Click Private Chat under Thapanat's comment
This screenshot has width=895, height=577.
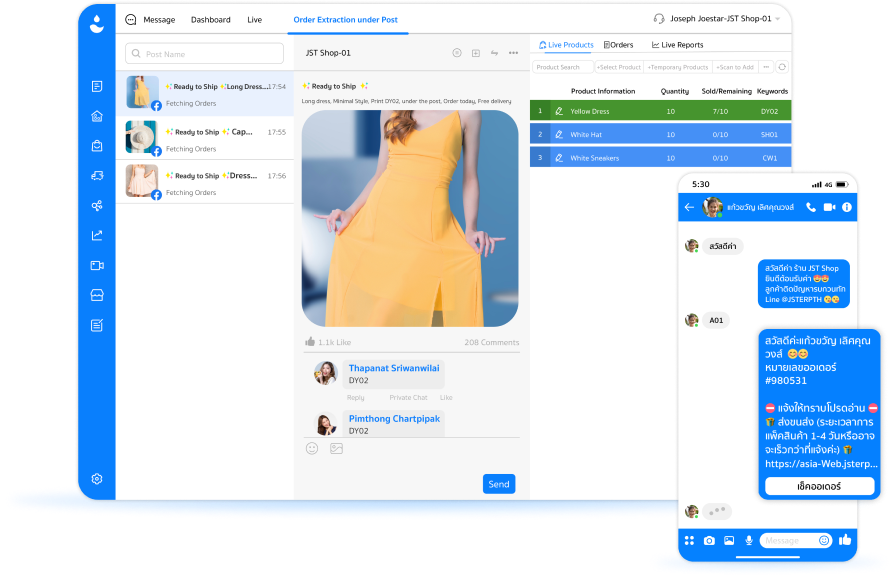pos(408,398)
